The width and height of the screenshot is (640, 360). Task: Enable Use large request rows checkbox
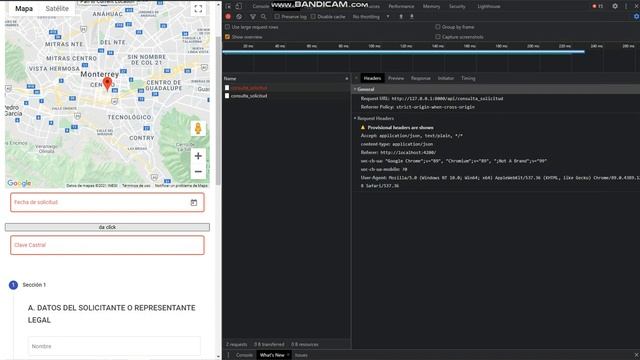[x=227, y=27]
